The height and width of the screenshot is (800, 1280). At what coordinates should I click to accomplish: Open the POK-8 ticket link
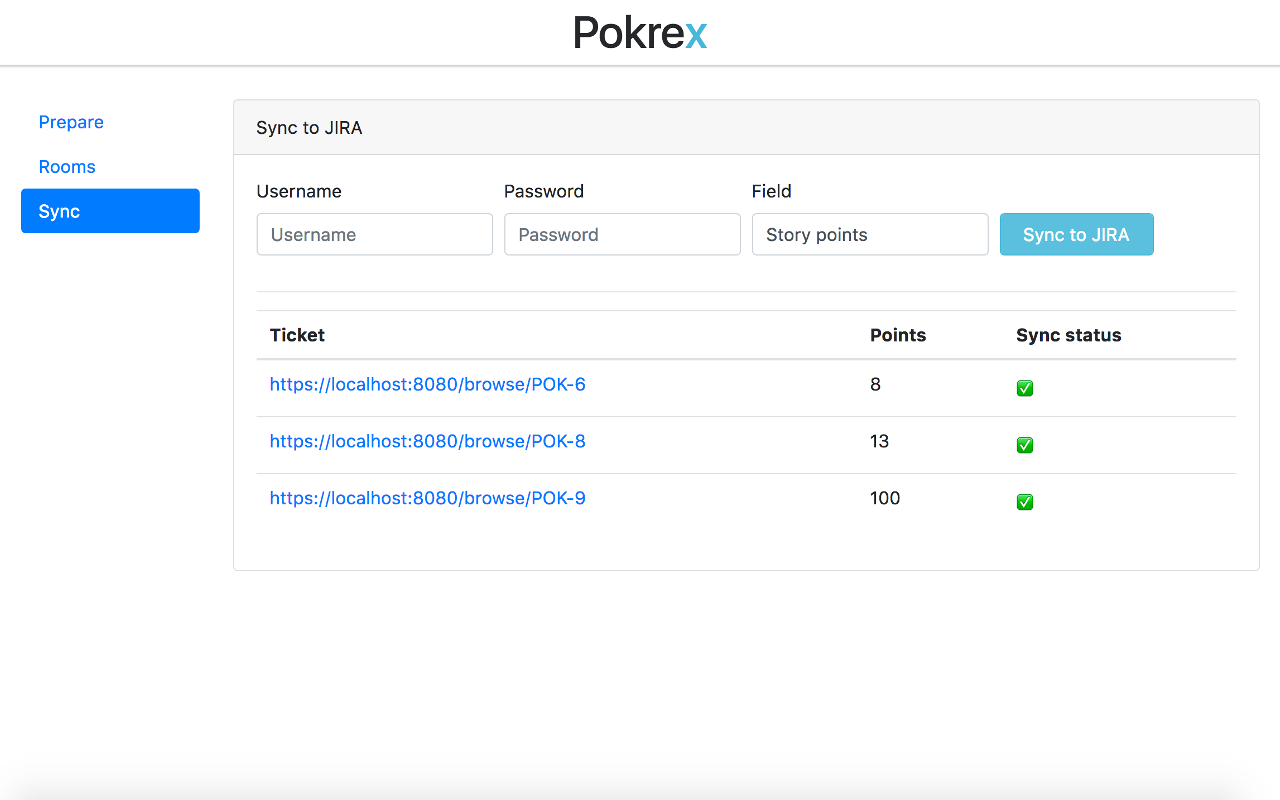[x=427, y=441]
